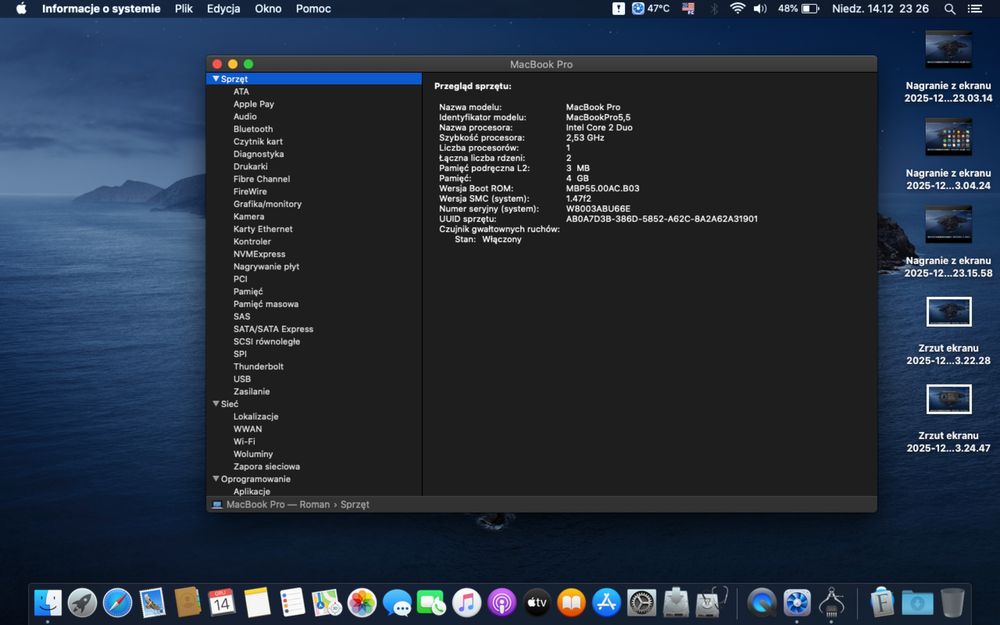Select Zasilanie in the sidebar
The width and height of the screenshot is (1000, 625).
tap(251, 392)
